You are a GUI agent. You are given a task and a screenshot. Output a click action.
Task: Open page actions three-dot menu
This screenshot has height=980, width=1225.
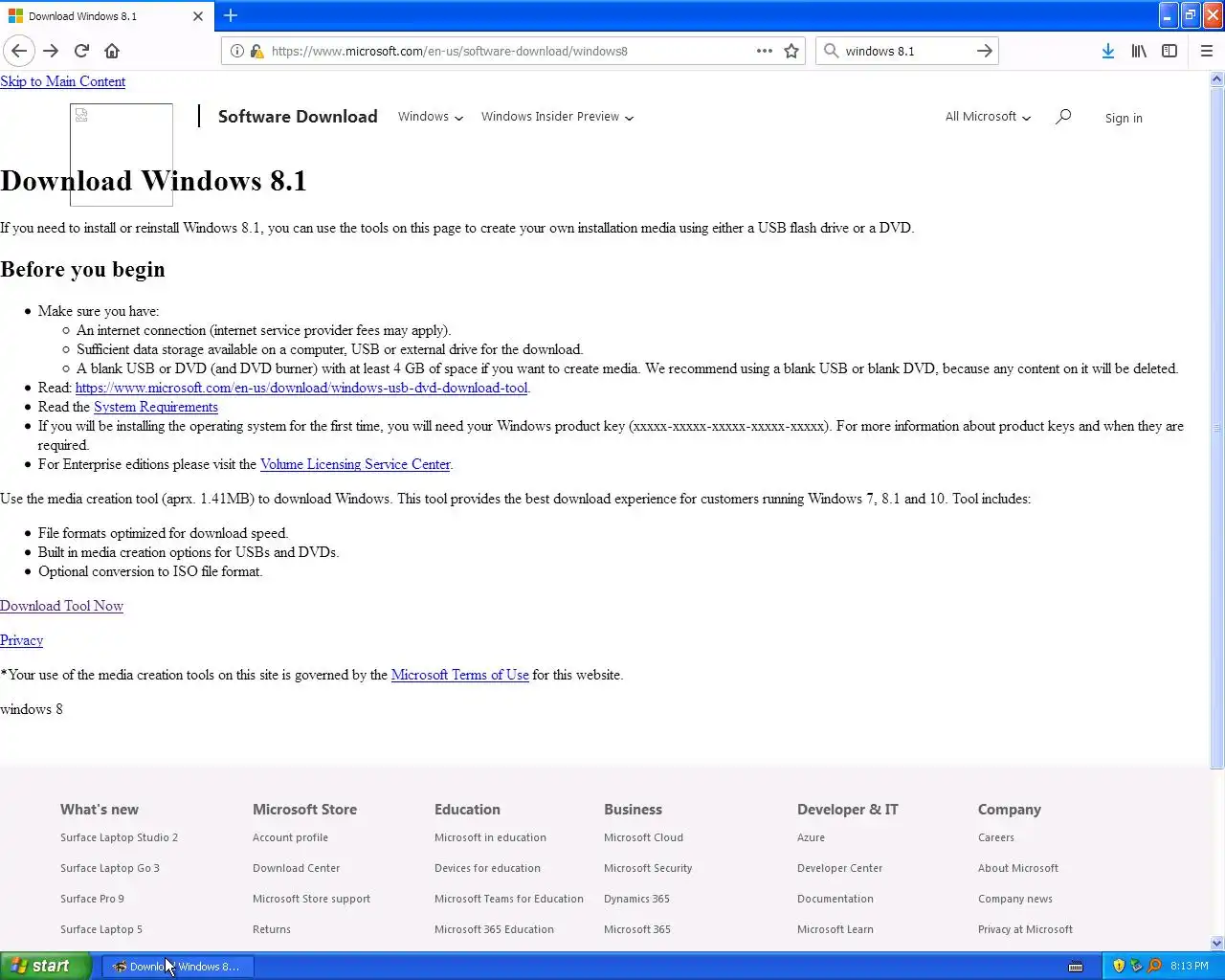click(765, 51)
